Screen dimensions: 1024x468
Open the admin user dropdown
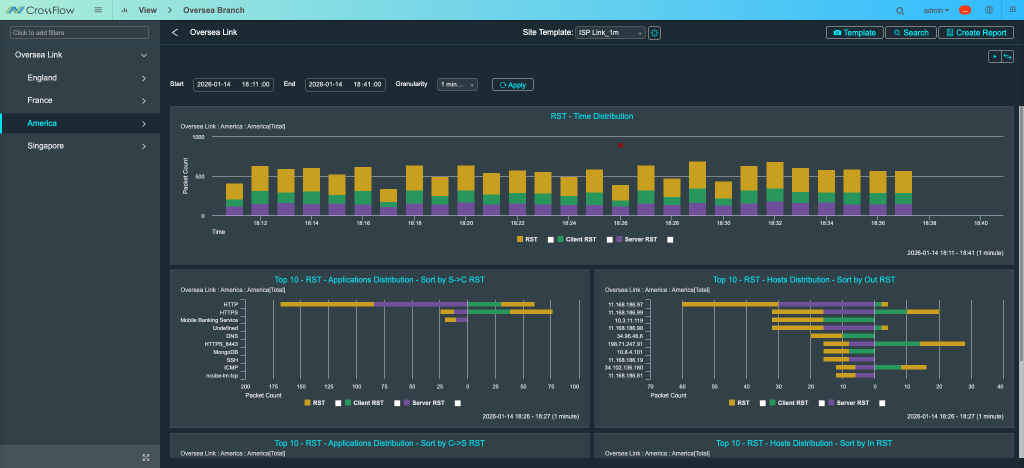coord(937,10)
